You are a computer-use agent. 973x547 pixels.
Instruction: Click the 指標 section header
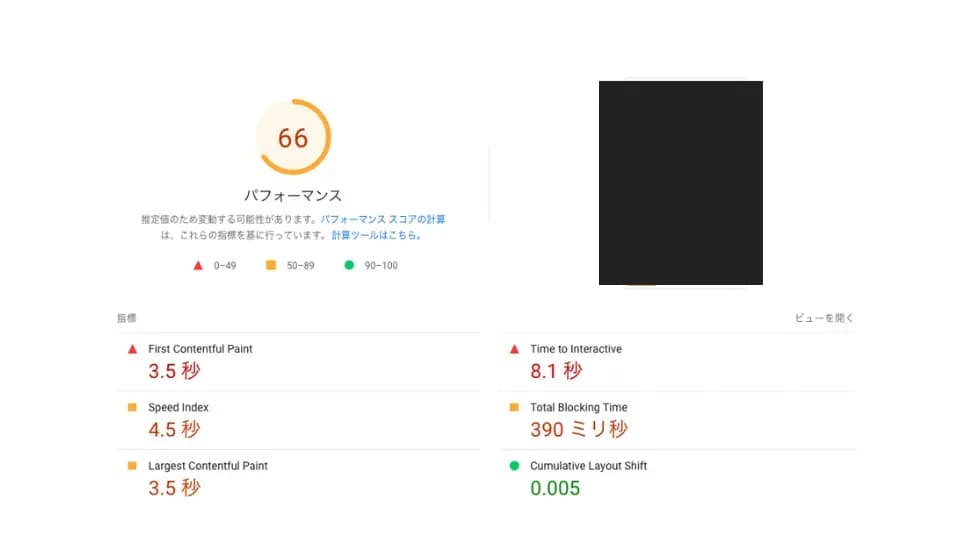pos(126,318)
